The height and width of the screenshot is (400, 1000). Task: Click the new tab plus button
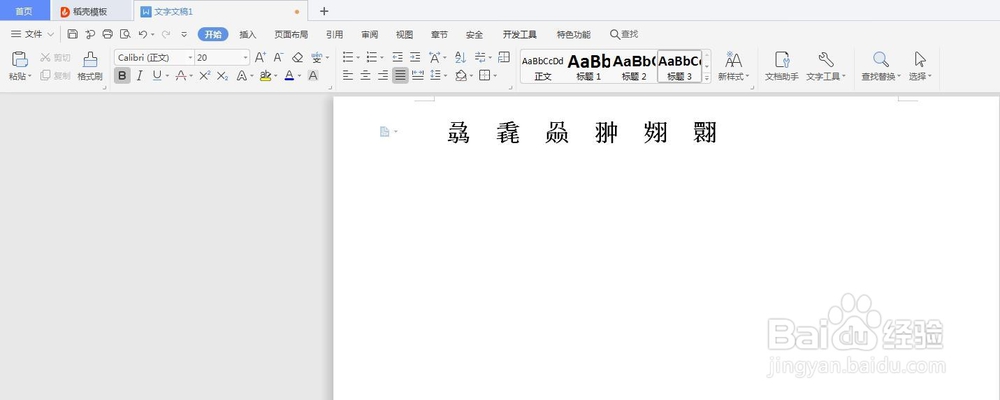point(324,11)
